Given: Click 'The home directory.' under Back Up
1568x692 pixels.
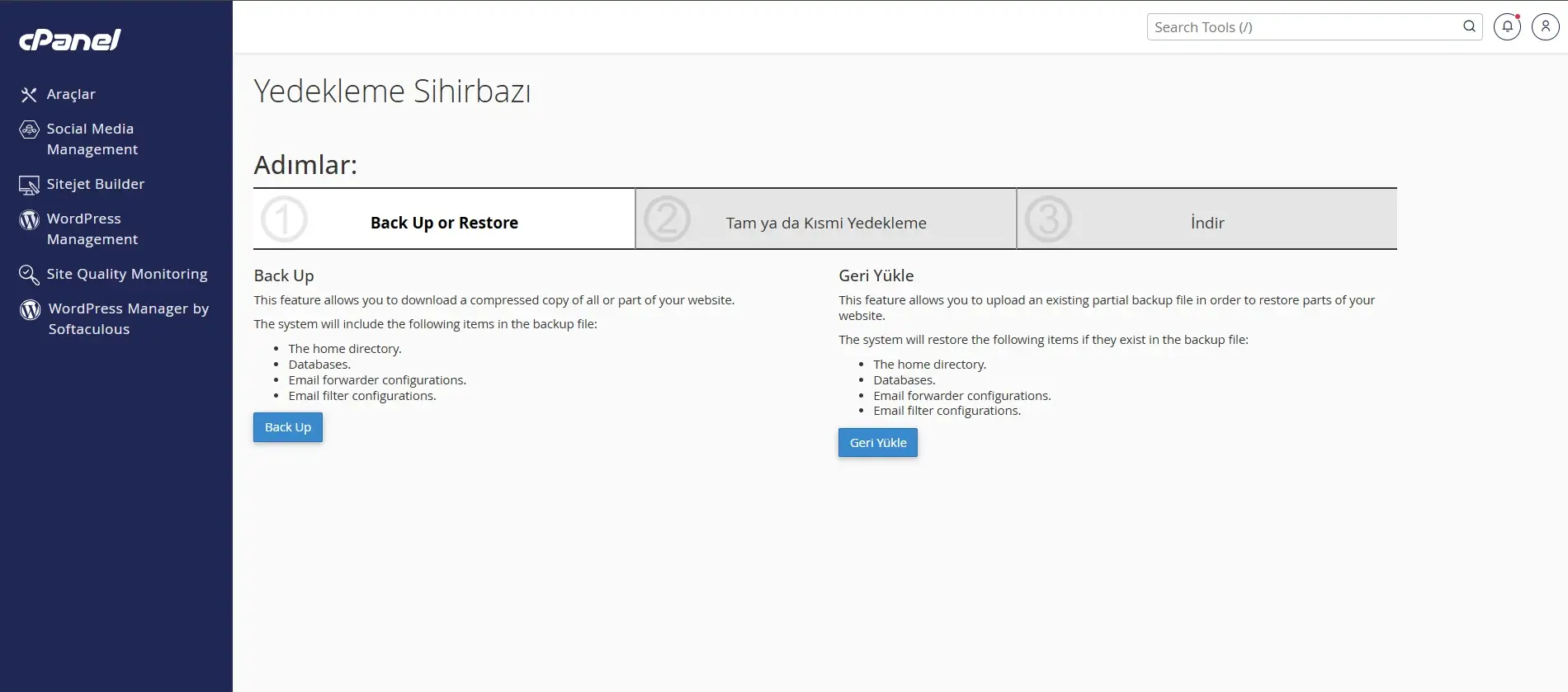Looking at the screenshot, I should [x=345, y=349].
